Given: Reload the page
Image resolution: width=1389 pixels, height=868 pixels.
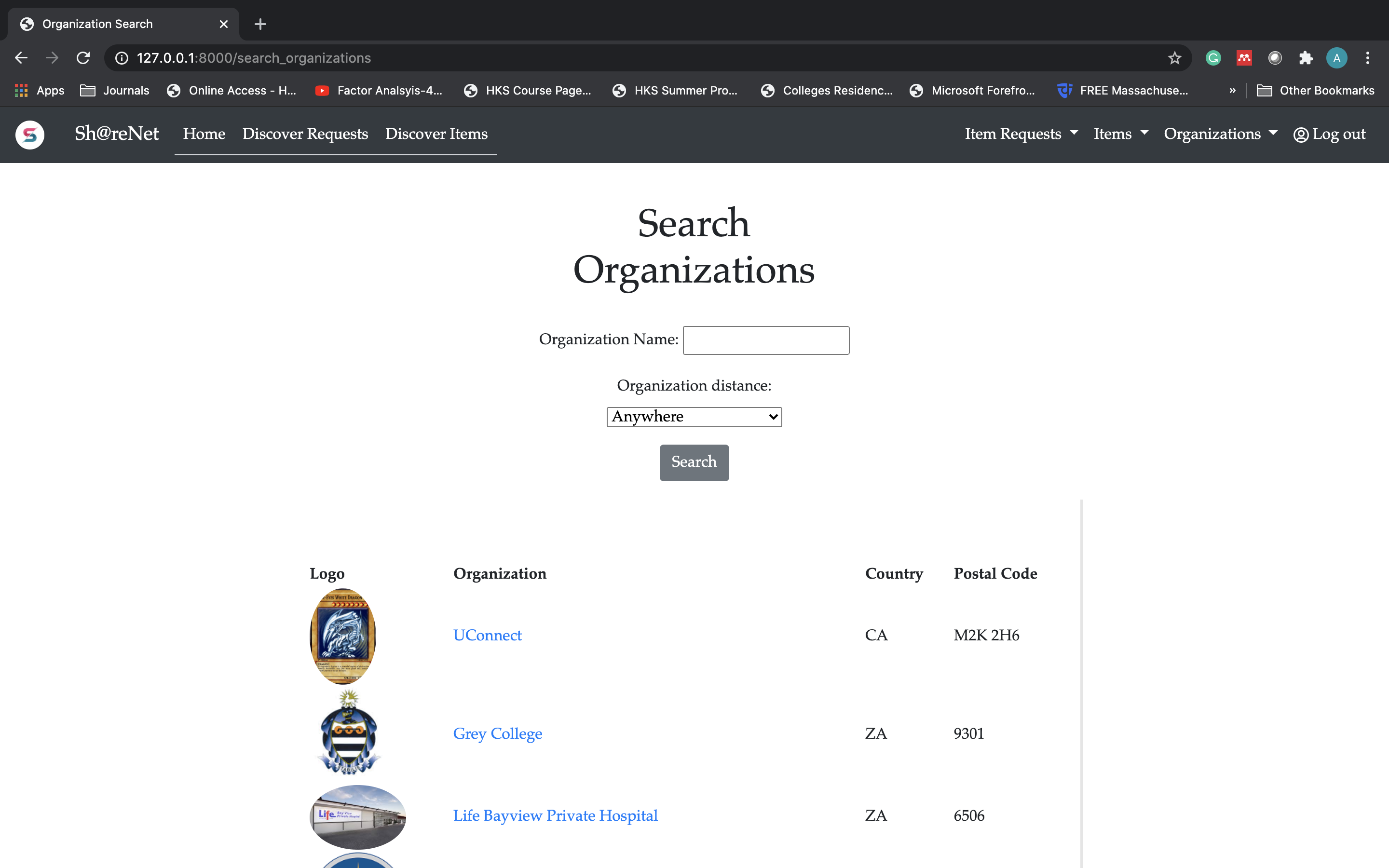Looking at the screenshot, I should tap(83, 58).
